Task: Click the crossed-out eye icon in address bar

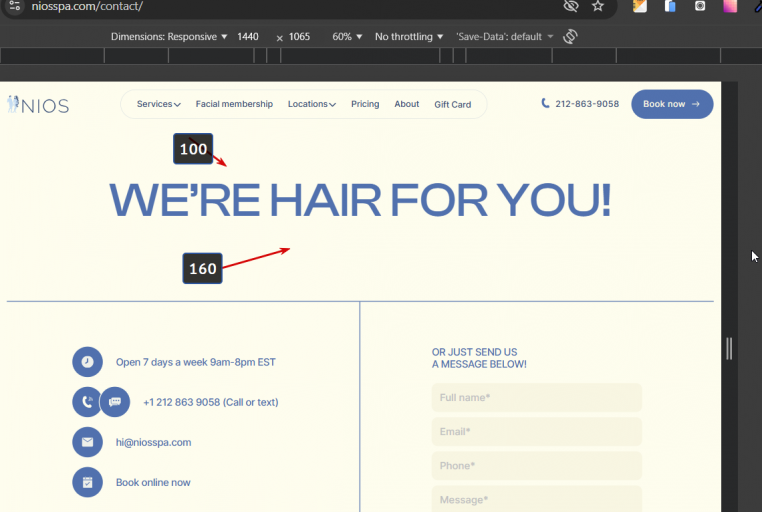Action: (x=571, y=6)
